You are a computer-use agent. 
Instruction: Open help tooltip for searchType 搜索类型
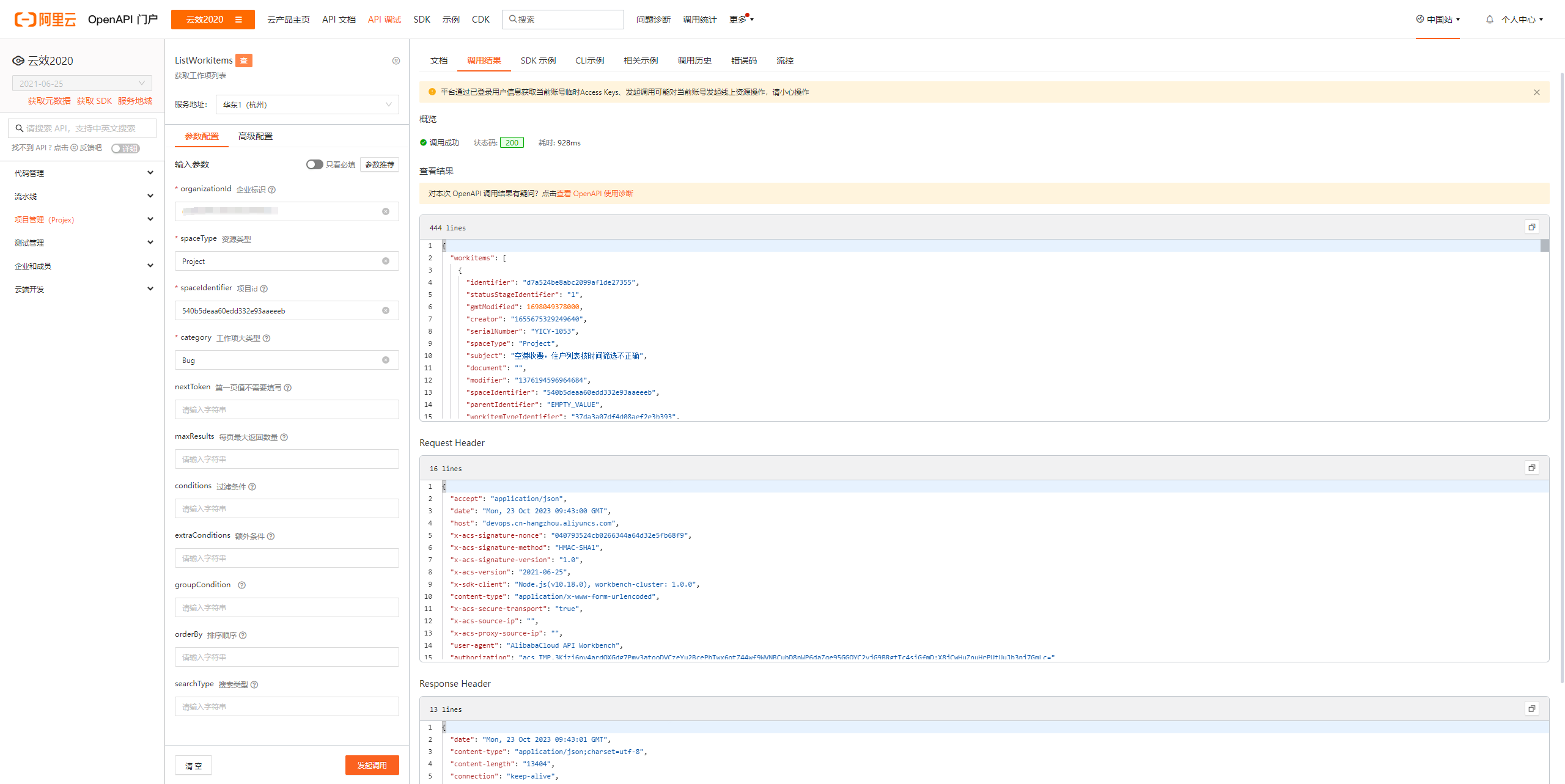(254, 684)
